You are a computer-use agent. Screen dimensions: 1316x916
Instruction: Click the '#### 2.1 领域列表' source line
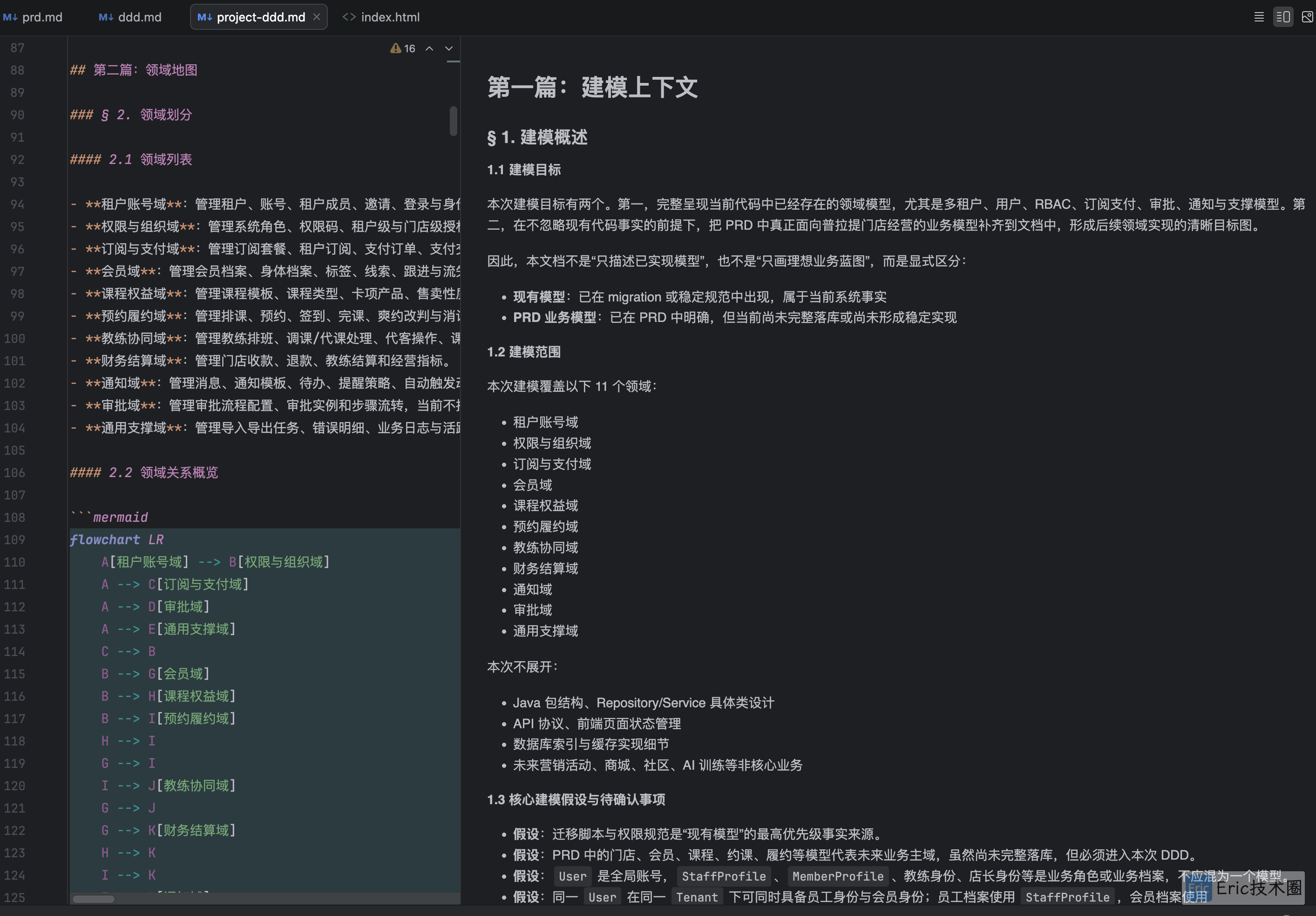tap(131, 159)
